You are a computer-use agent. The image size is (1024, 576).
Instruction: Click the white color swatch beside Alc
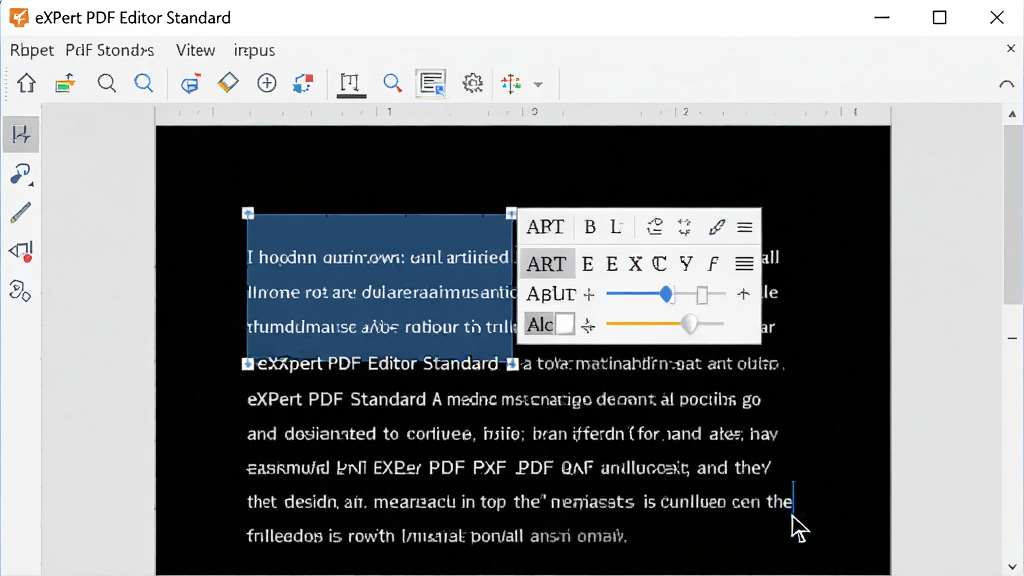(565, 325)
